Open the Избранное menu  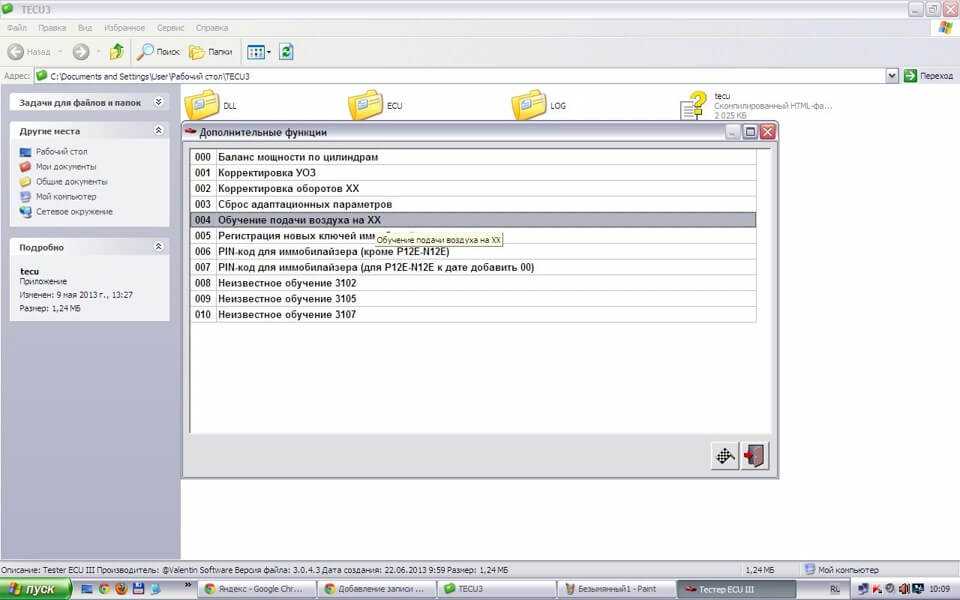[x=124, y=28]
